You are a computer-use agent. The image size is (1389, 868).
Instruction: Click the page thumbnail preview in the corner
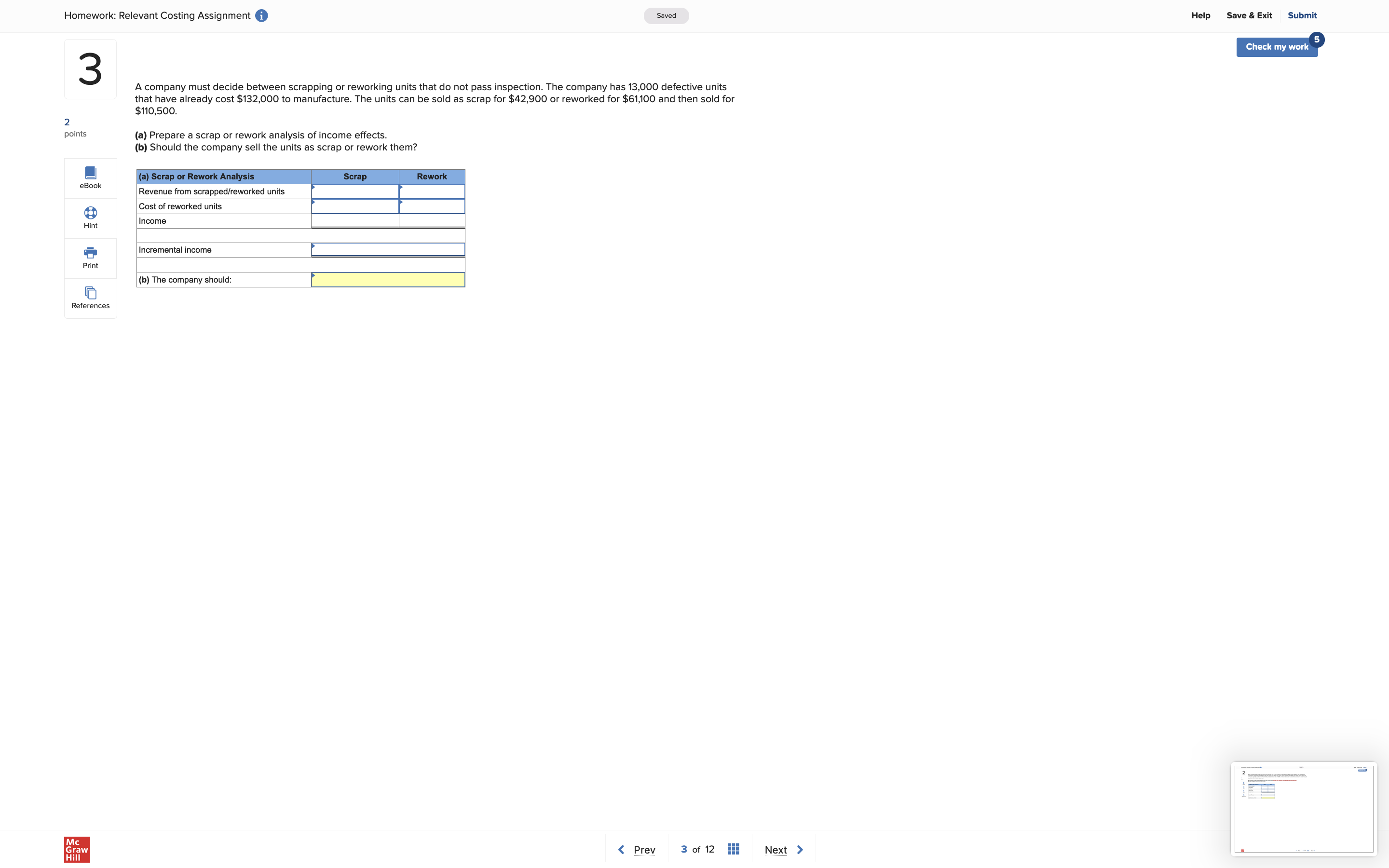point(1304,810)
